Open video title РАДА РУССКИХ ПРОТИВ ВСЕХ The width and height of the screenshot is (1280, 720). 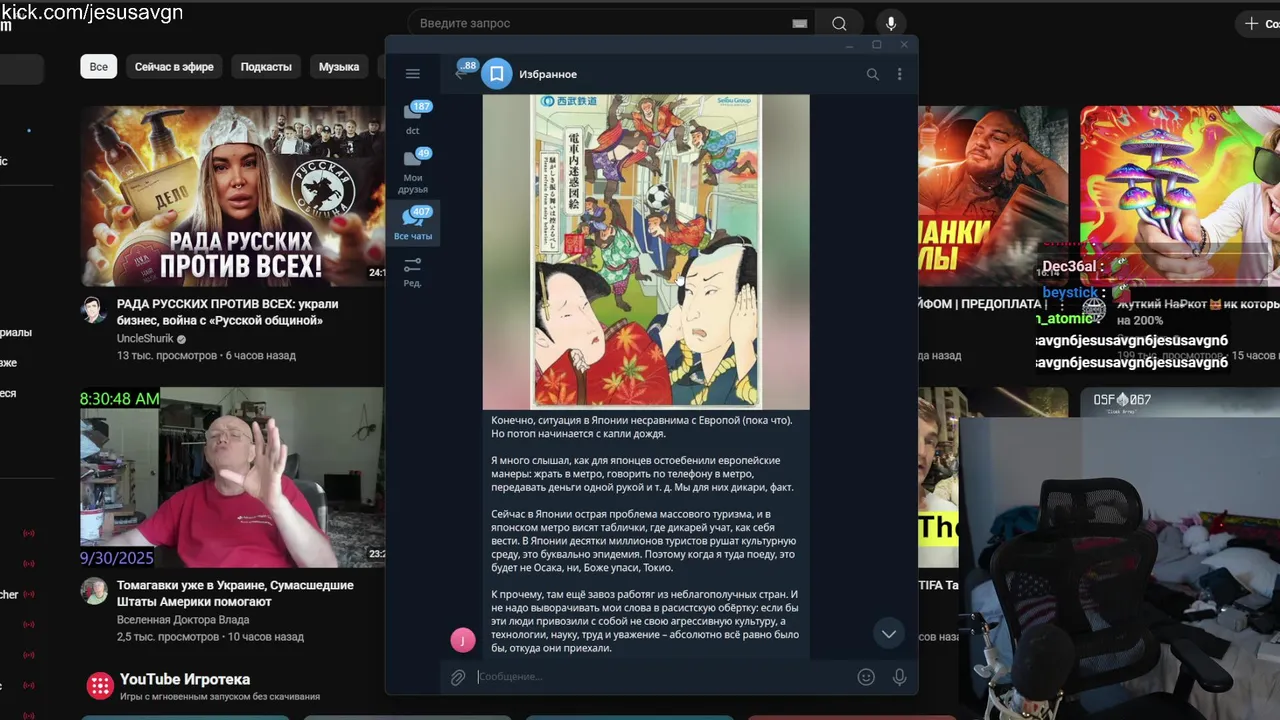[228, 312]
